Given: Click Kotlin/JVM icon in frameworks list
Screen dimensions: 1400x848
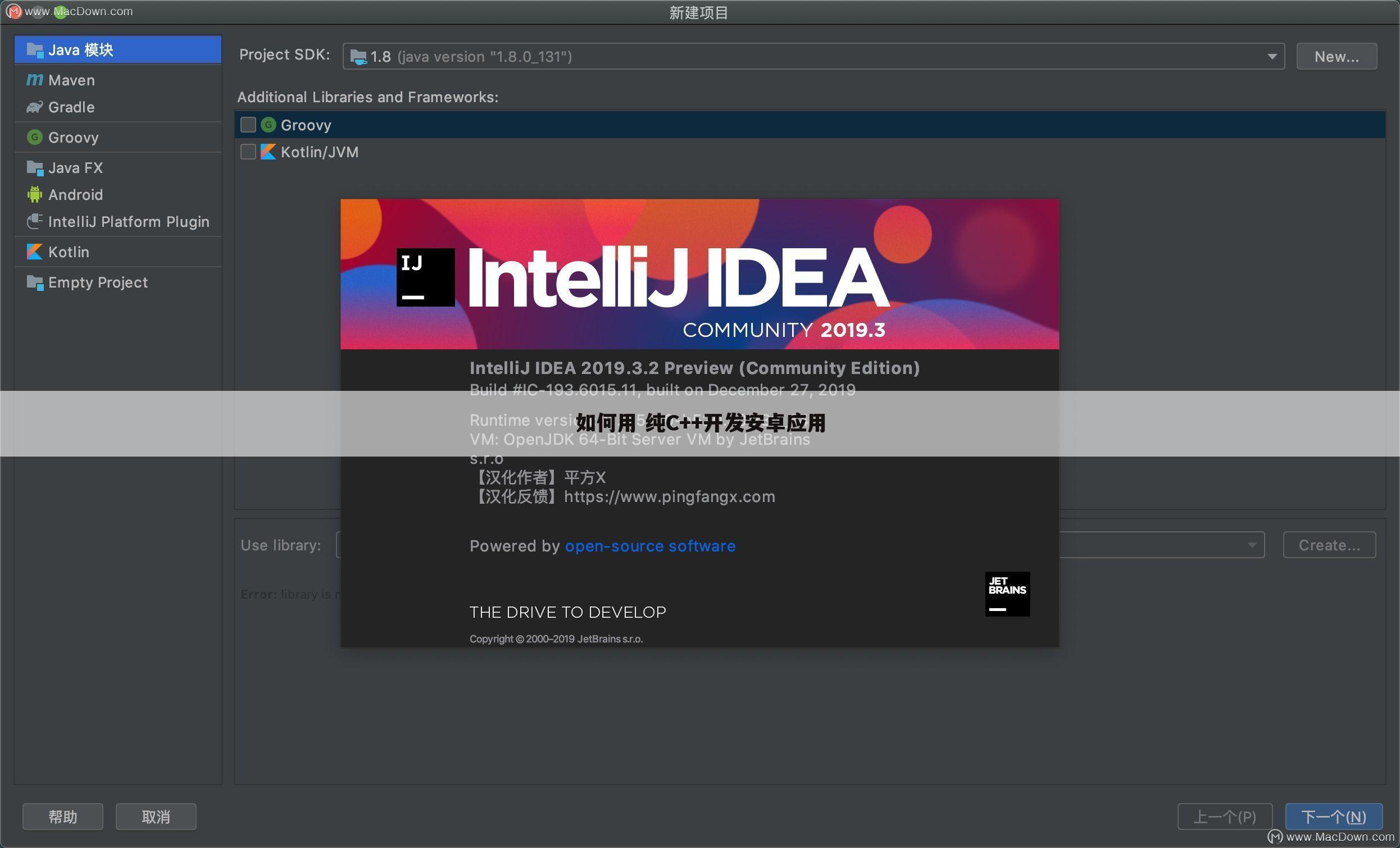Looking at the screenshot, I should pos(268,152).
